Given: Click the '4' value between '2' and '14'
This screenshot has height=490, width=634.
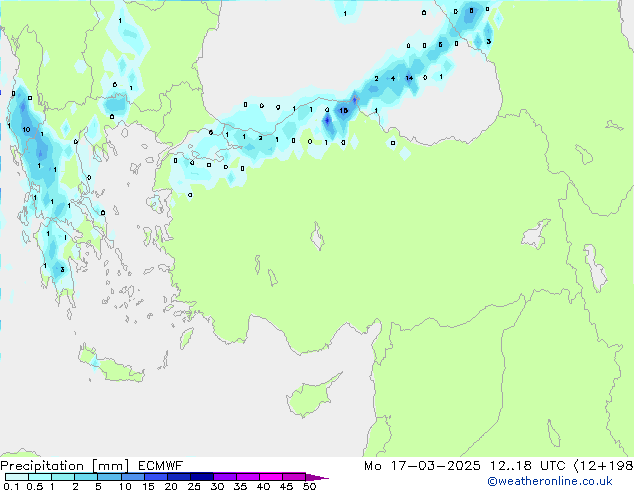Looking at the screenshot, I should (x=393, y=78).
